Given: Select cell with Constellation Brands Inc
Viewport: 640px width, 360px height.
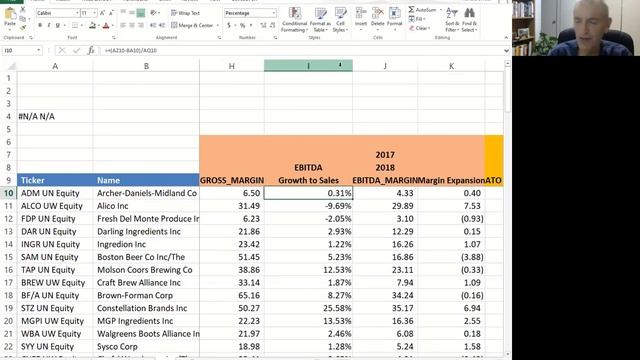Looking at the screenshot, I should point(146,308).
